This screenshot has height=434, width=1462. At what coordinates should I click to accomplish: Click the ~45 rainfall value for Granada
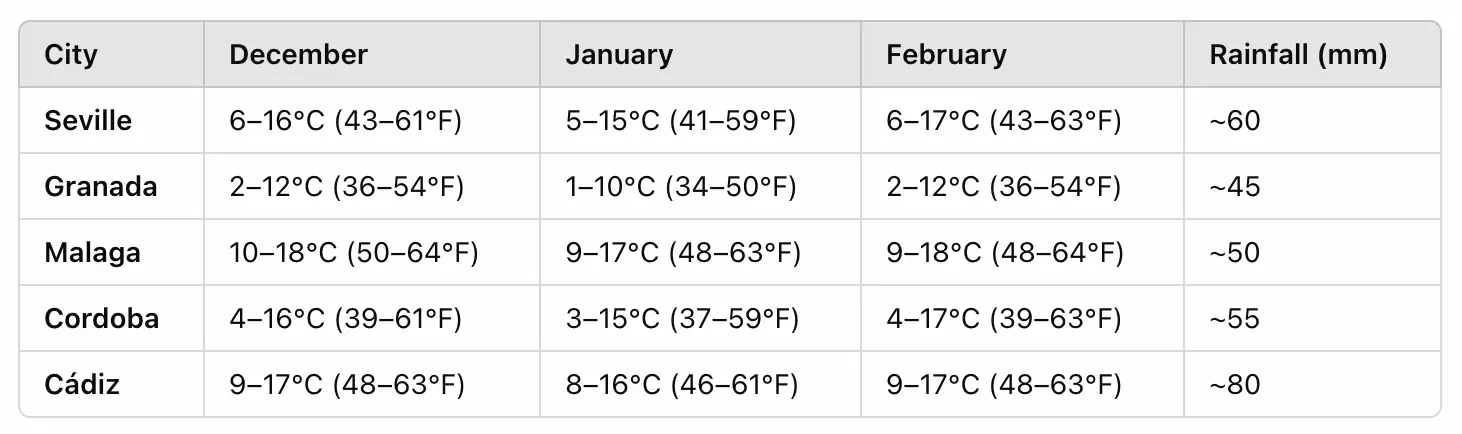pyautogui.click(x=1235, y=187)
